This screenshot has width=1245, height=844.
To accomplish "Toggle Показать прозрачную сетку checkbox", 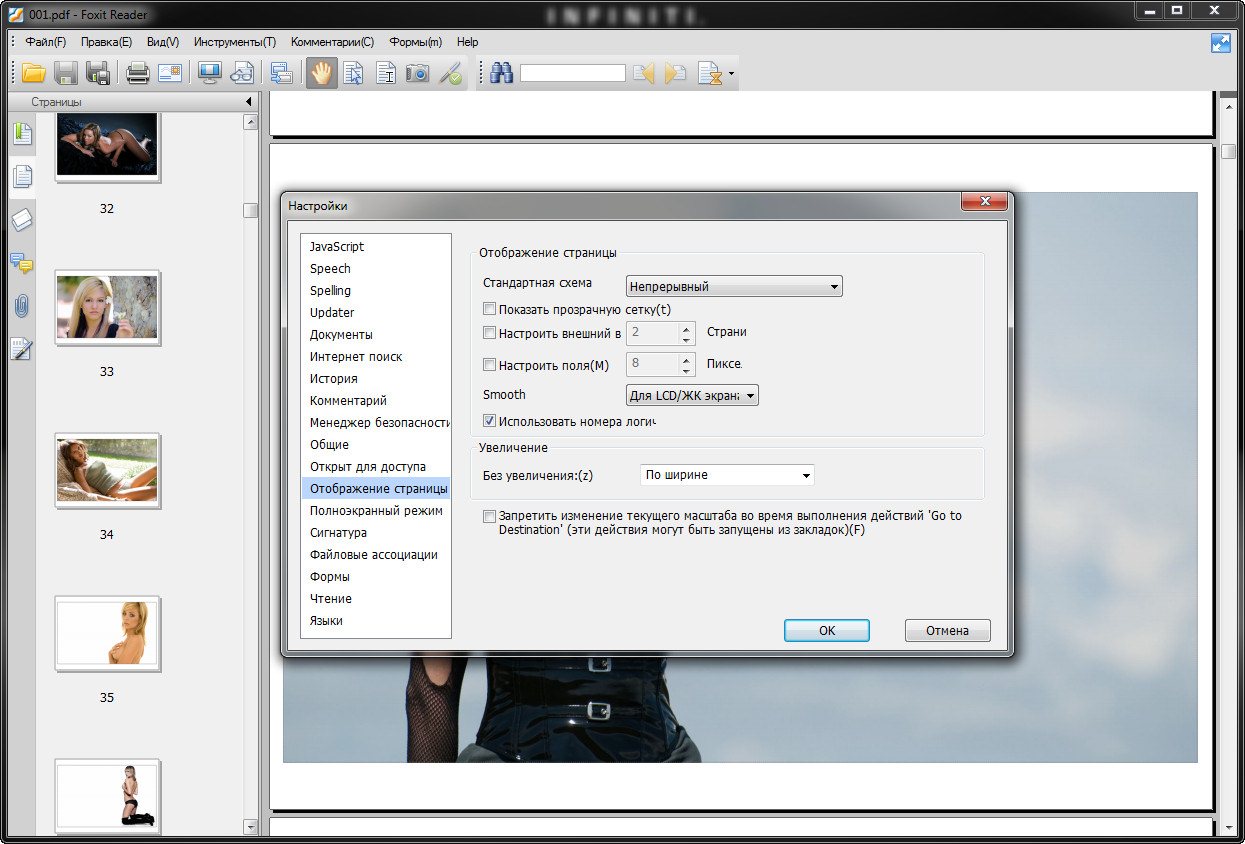I will 489,309.
